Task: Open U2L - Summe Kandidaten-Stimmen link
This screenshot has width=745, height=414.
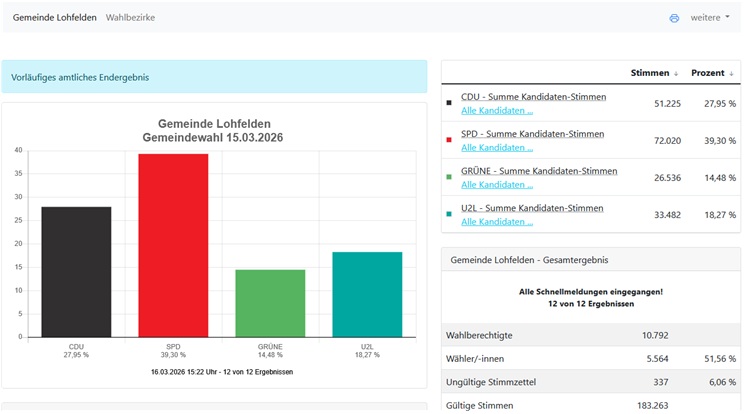Action: point(532,208)
